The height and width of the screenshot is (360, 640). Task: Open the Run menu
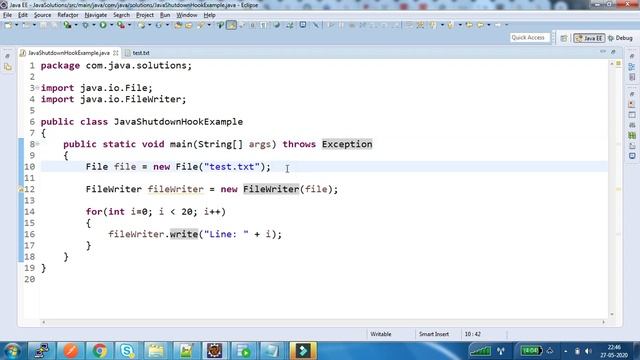[165, 15]
